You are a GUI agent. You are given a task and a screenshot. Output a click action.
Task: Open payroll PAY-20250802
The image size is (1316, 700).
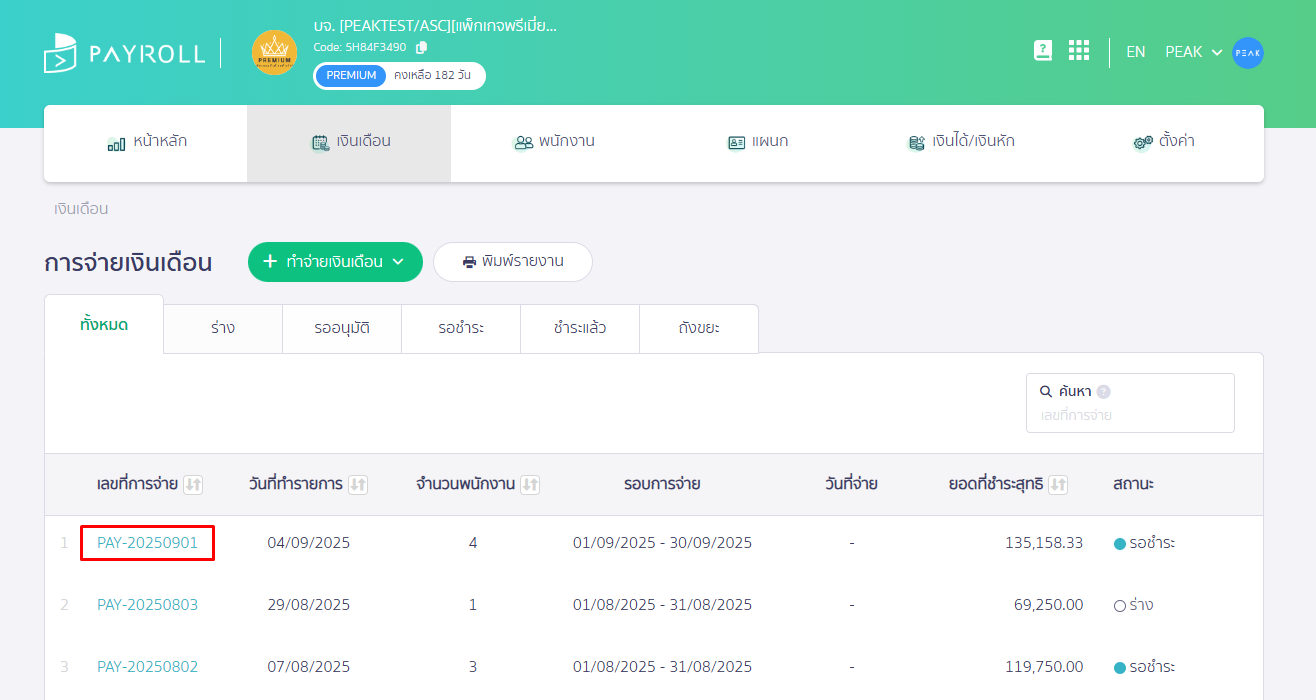(x=148, y=667)
